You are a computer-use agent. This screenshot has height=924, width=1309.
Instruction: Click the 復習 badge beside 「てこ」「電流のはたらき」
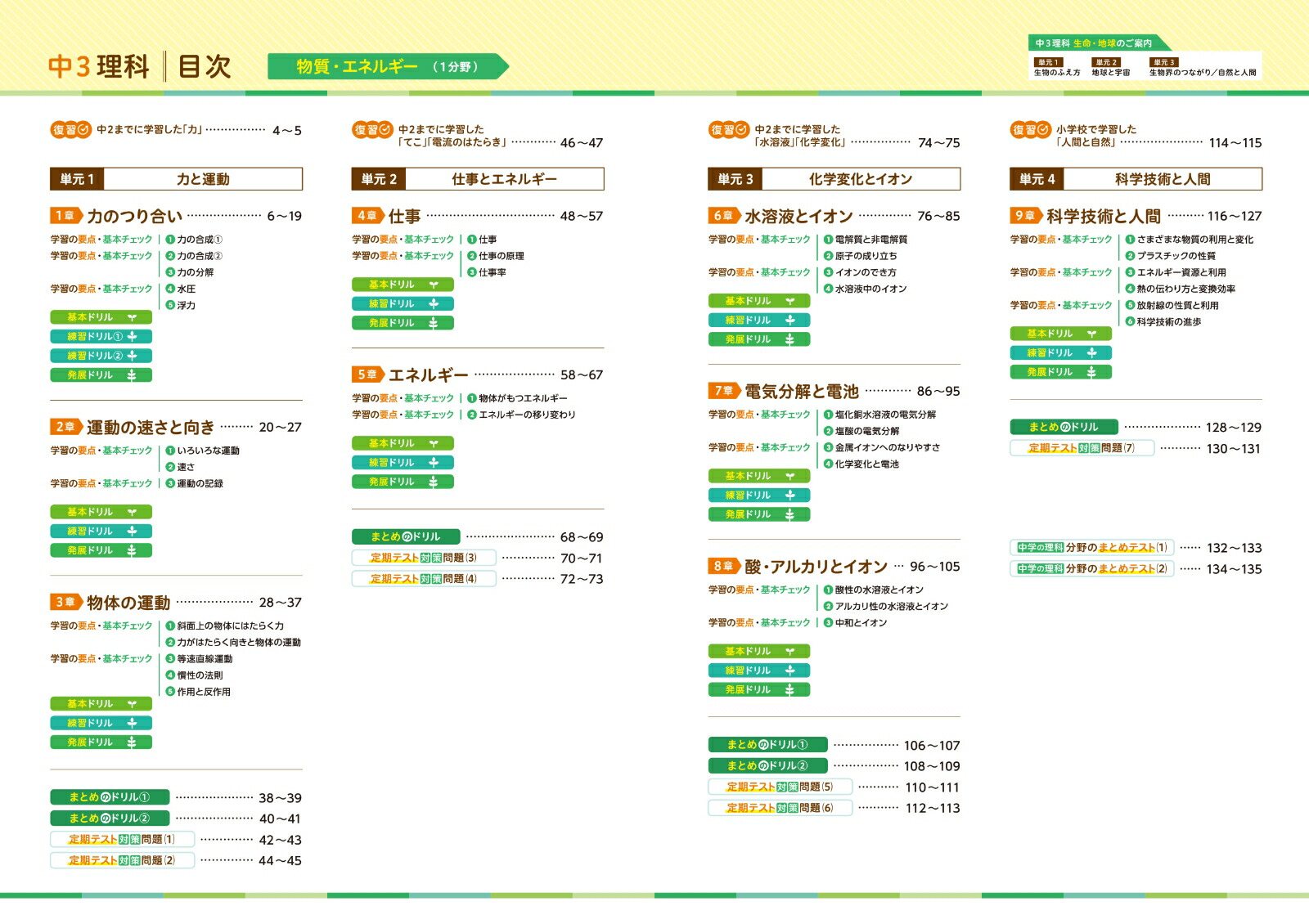tap(372, 129)
